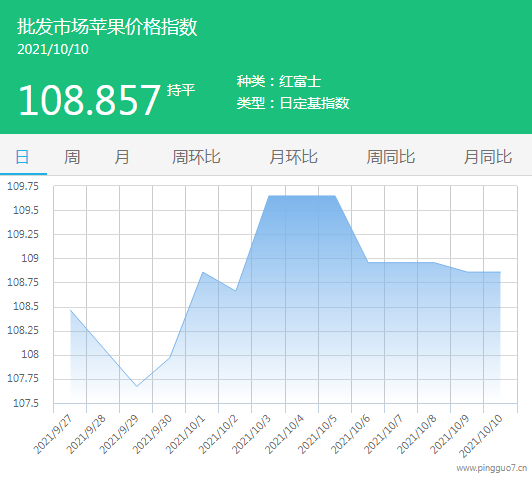Click the www.pingguo7.cn watermark link

(x=492, y=468)
